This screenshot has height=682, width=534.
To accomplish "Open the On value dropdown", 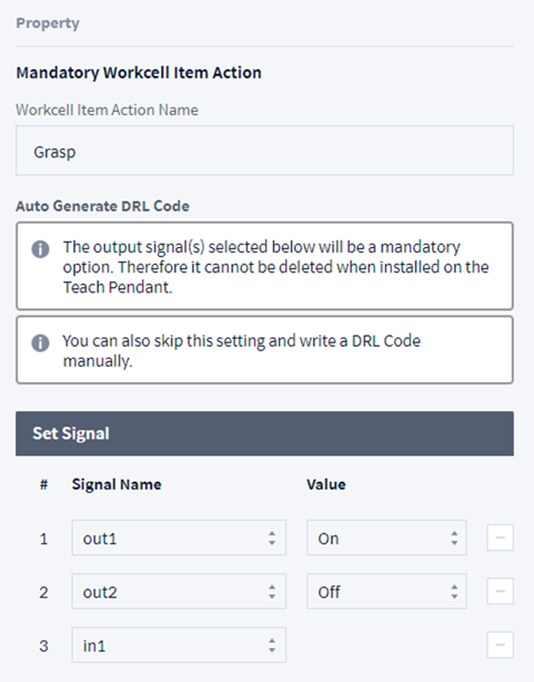I will click(x=387, y=538).
